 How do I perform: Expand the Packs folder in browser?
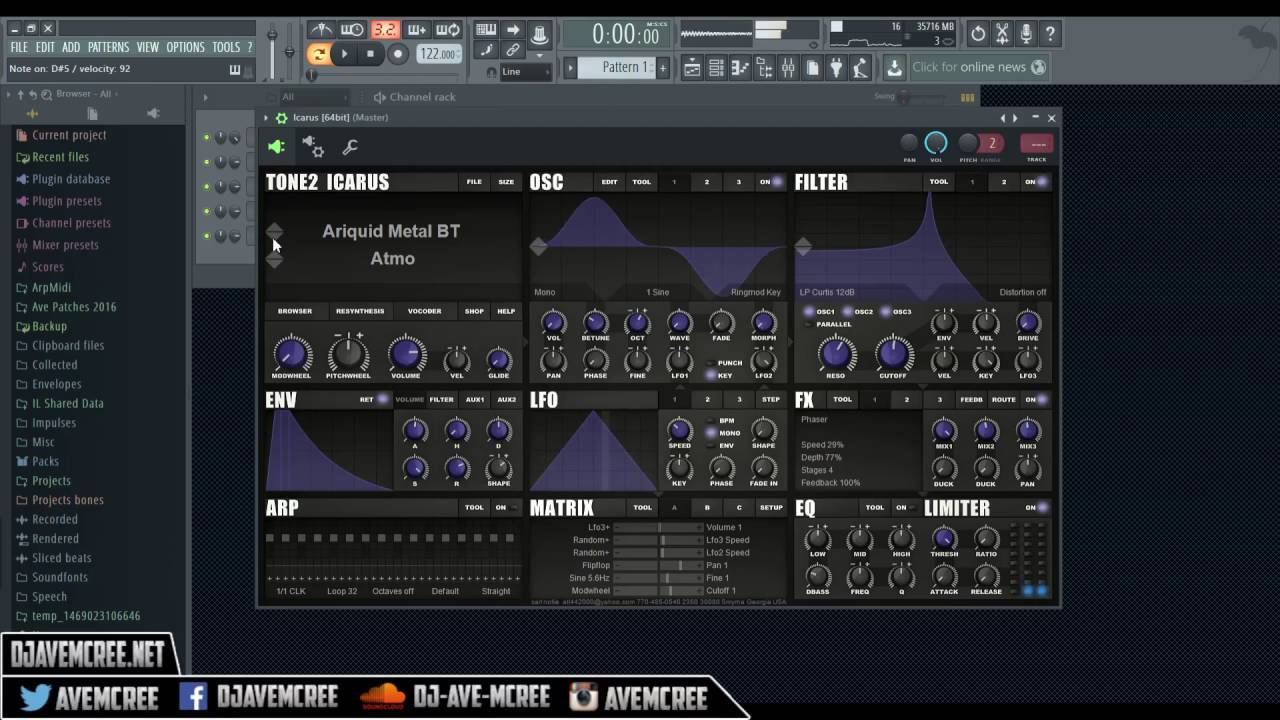[x=45, y=461]
